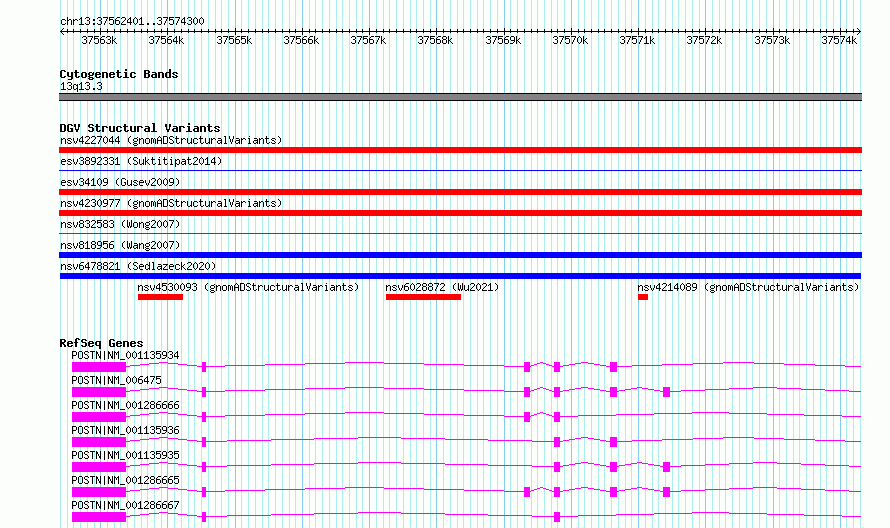Click the POSTN|NM_001286667 transcript label
Screen dimensions: 890x528
tap(125, 505)
